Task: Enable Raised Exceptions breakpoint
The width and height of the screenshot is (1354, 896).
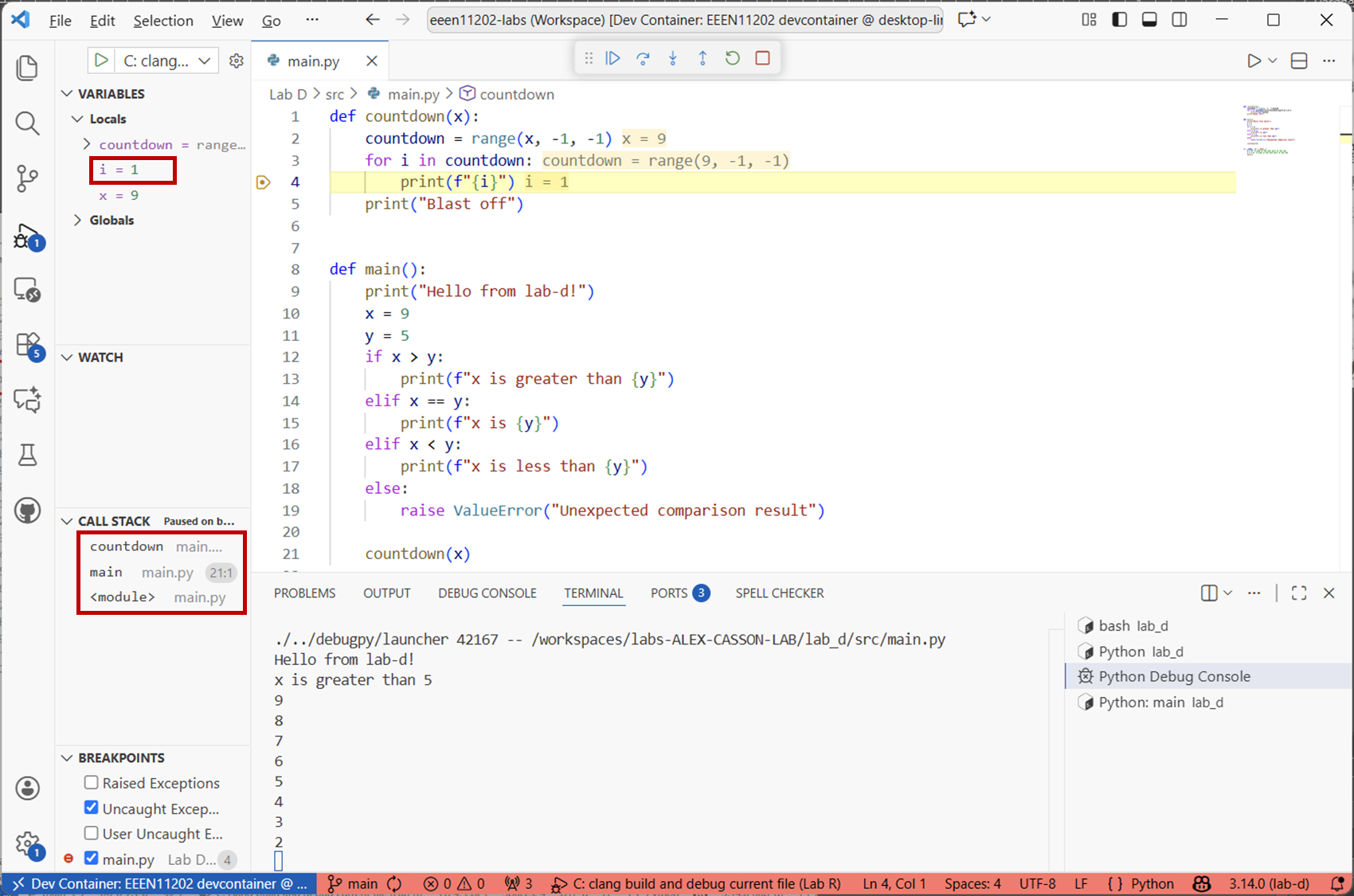Action: (x=92, y=783)
